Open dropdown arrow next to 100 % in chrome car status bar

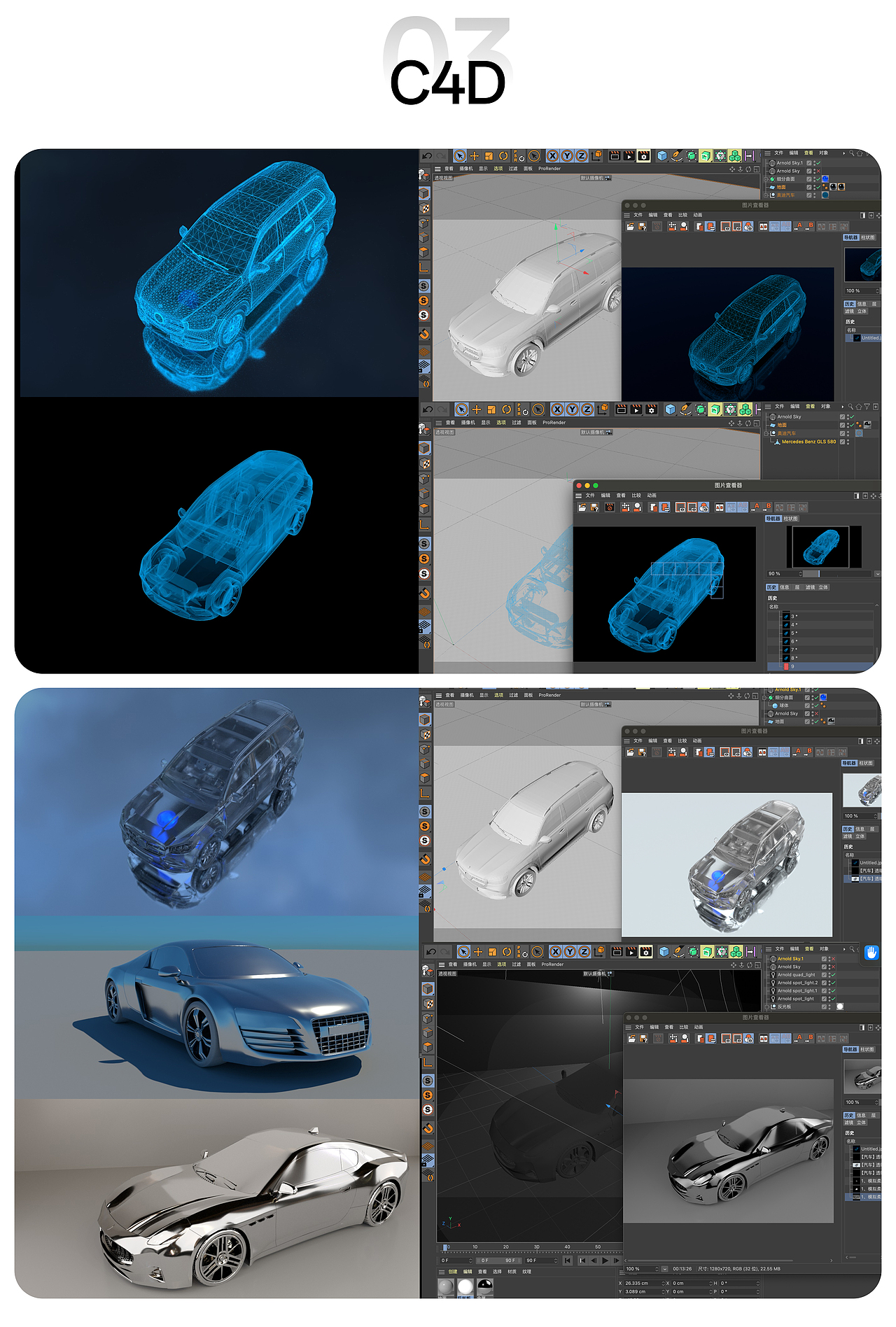665,1269
